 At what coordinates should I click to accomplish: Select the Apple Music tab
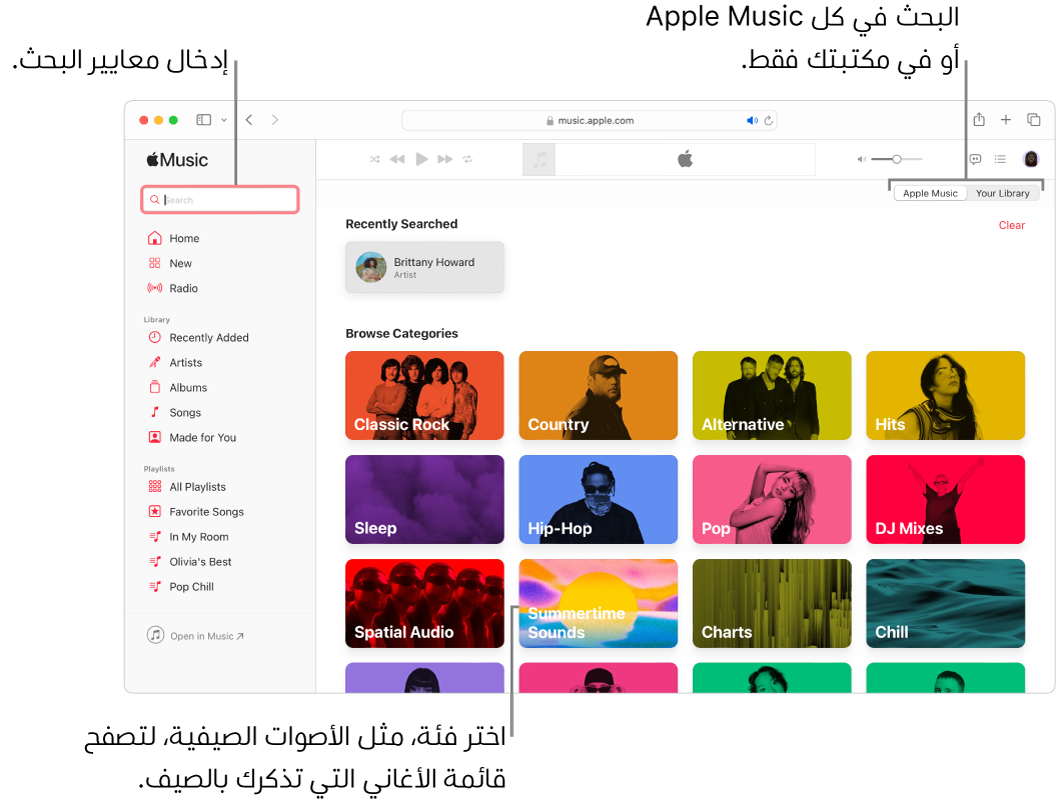(930, 194)
